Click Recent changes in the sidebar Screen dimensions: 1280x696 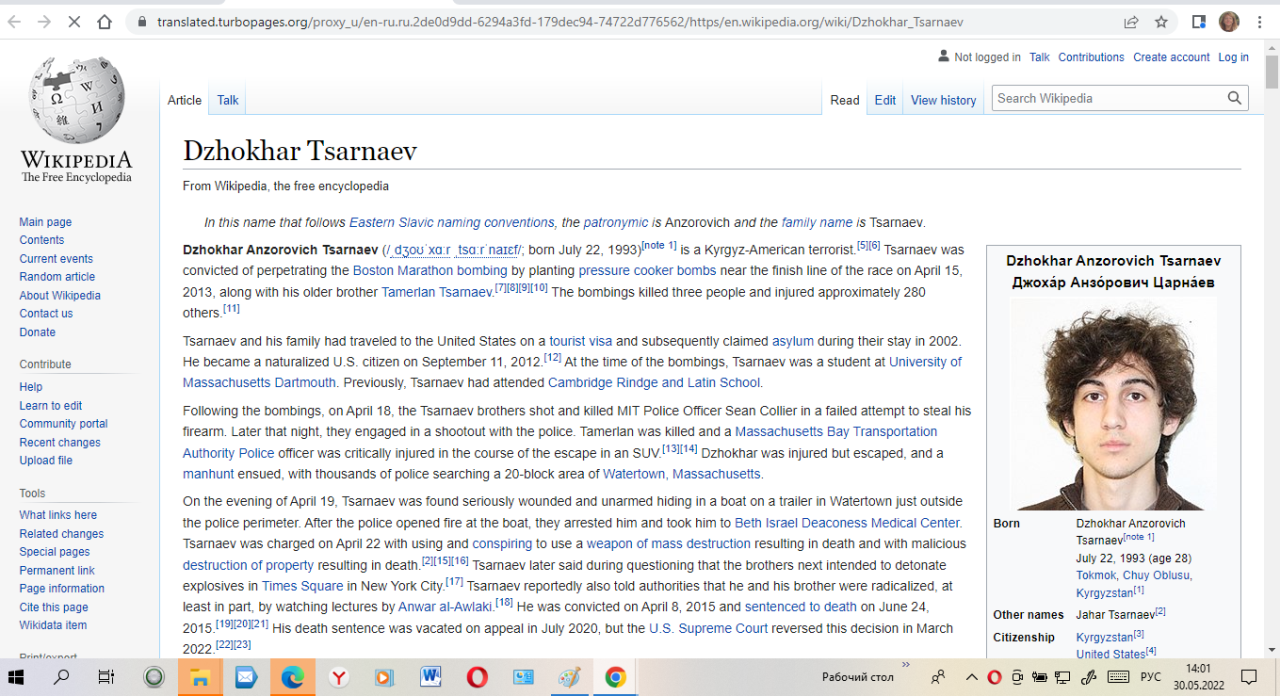(60, 442)
